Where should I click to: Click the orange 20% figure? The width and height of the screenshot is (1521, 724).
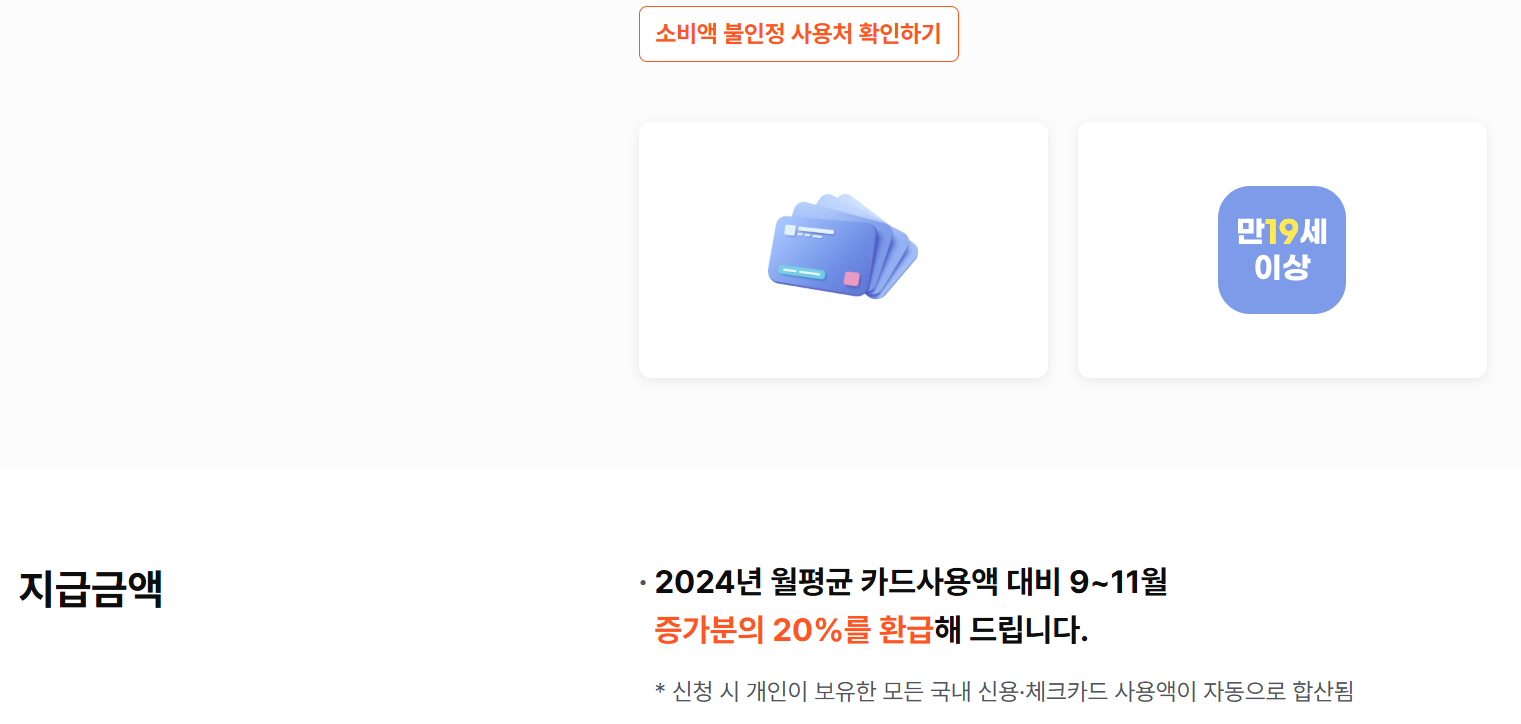click(808, 630)
